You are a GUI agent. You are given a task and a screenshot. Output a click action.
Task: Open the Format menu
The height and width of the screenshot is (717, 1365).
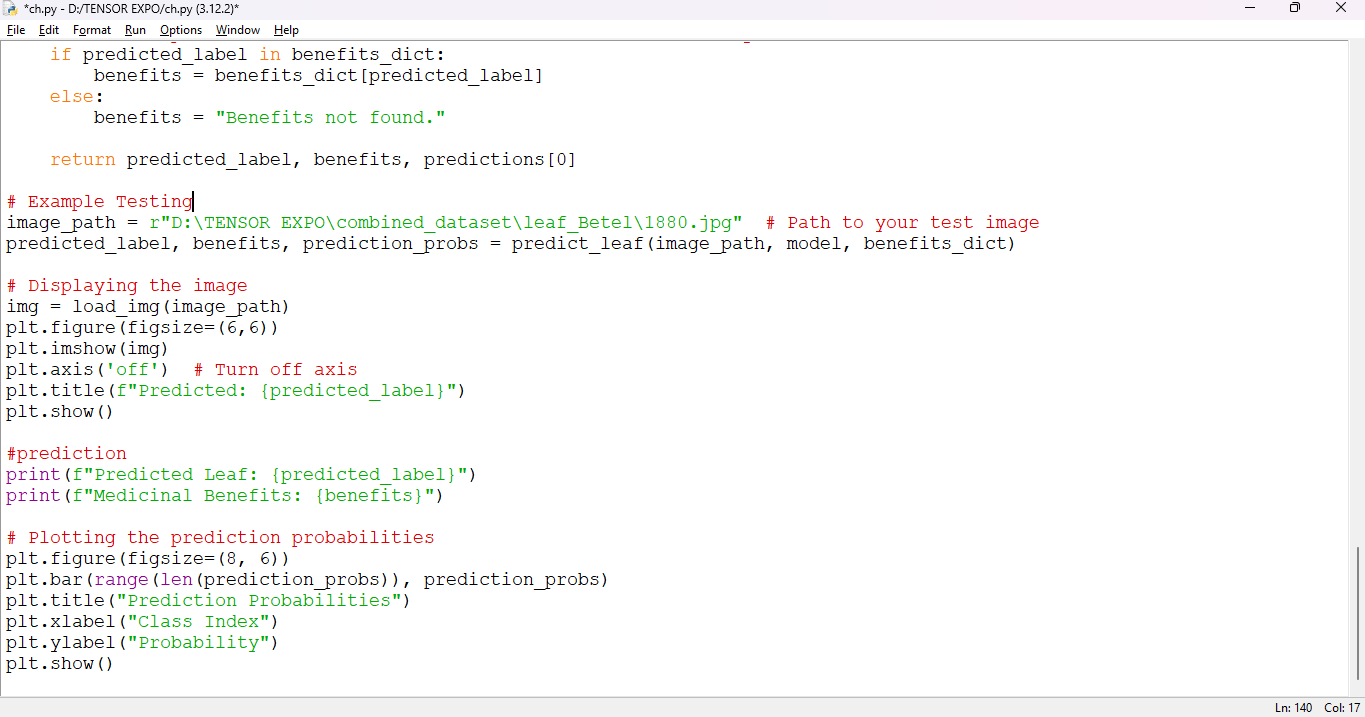pos(91,30)
